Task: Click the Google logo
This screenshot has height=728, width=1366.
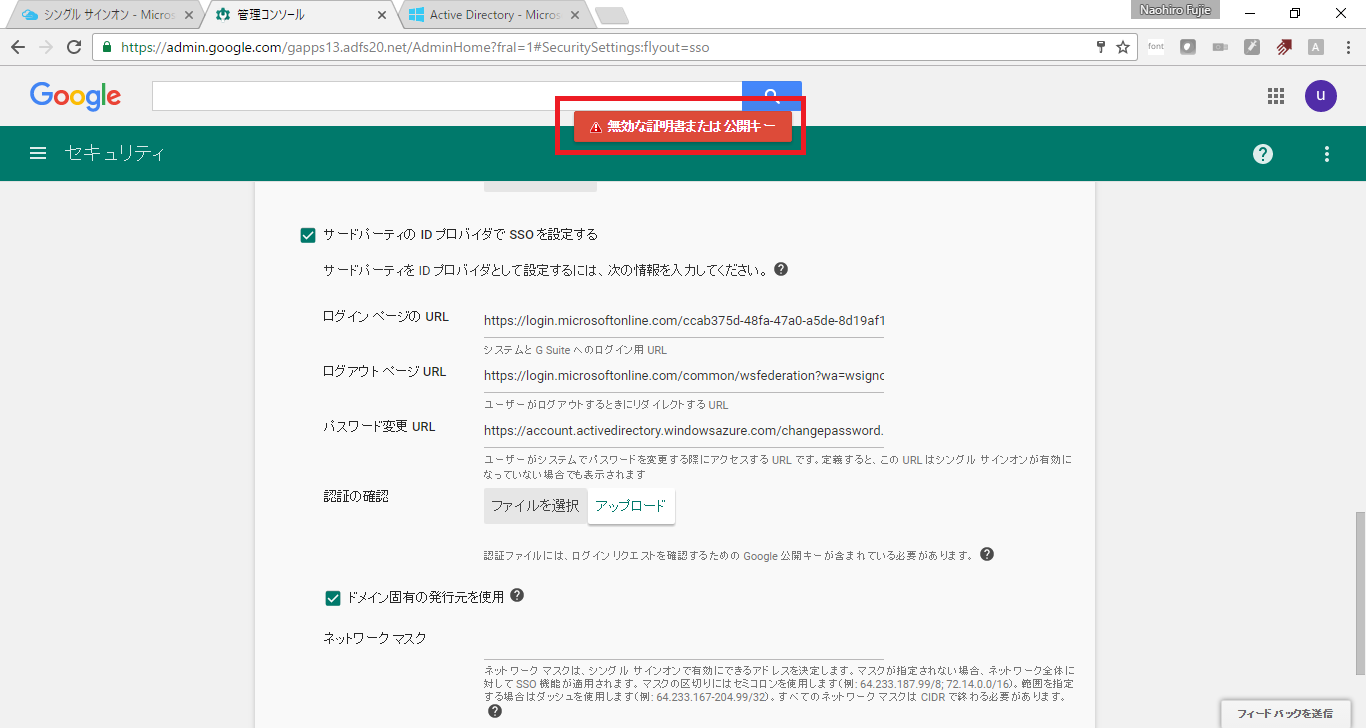Action: tap(75, 95)
